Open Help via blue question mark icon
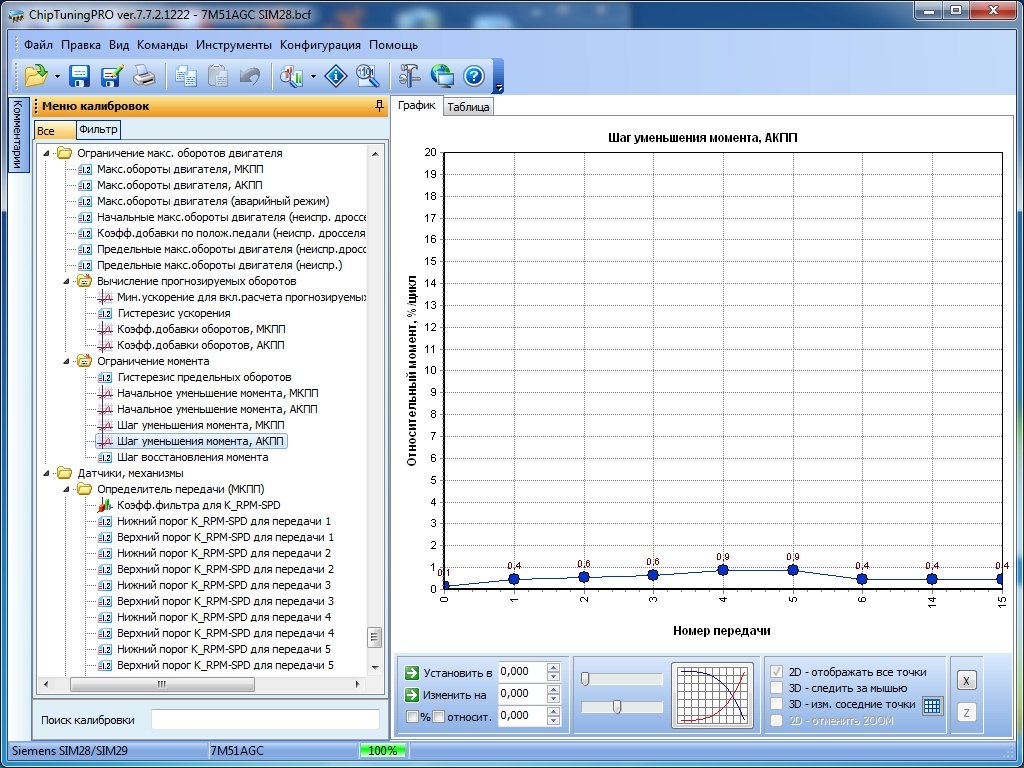Image resolution: width=1024 pixels, height=768 pixels. (x=473, y=76)
